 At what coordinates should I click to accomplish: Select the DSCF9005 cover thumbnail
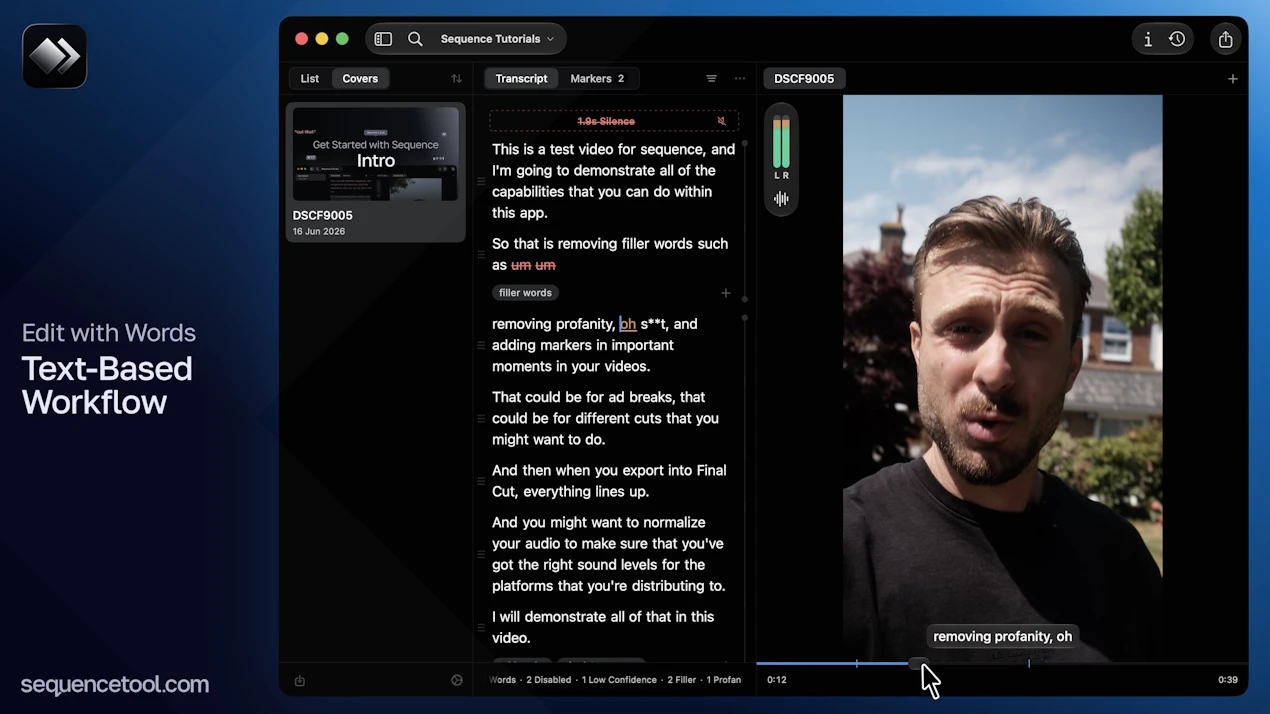[376, 154]
